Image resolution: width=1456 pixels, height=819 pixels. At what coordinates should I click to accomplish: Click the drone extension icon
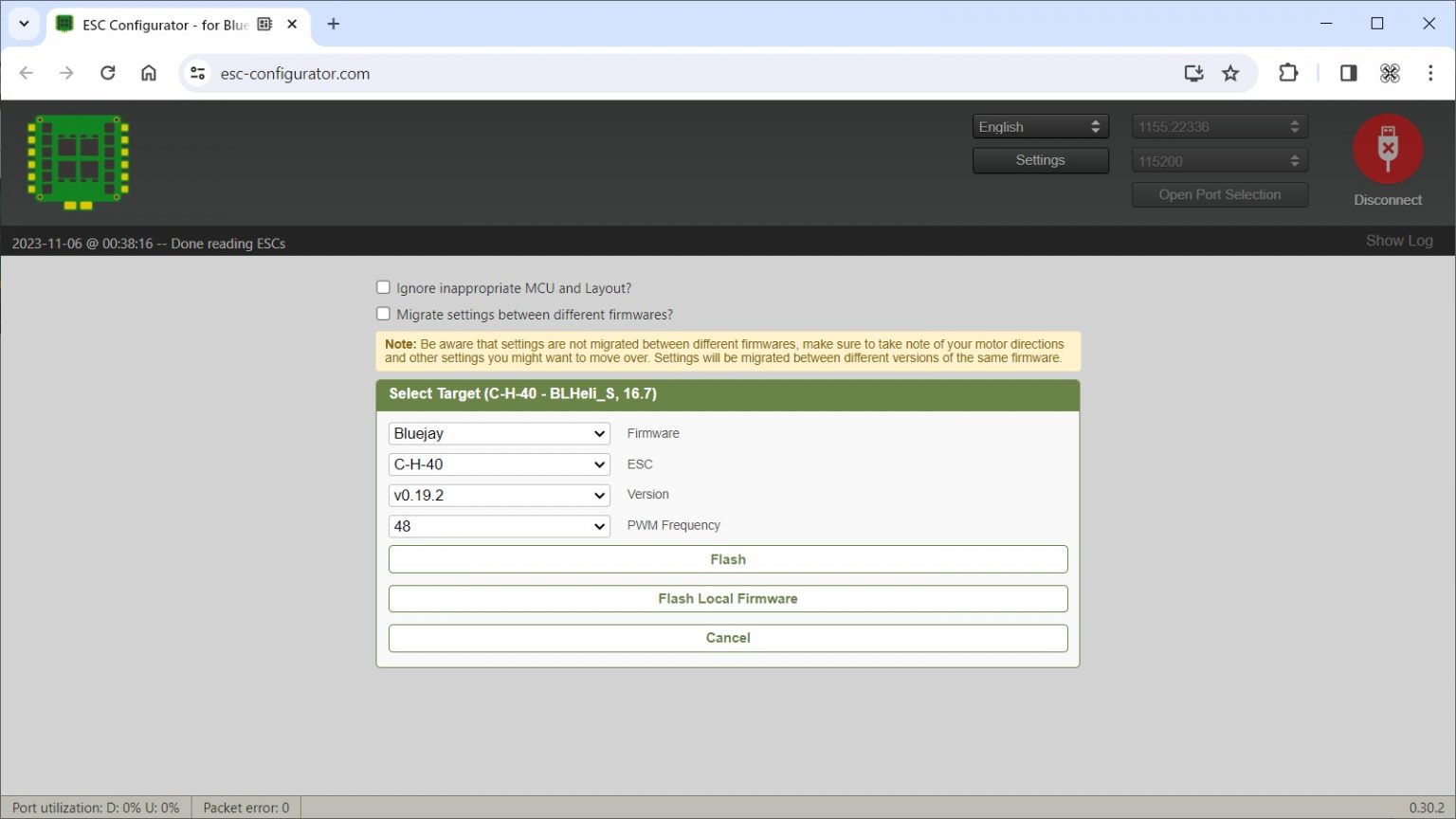(x=1390, y=73)
